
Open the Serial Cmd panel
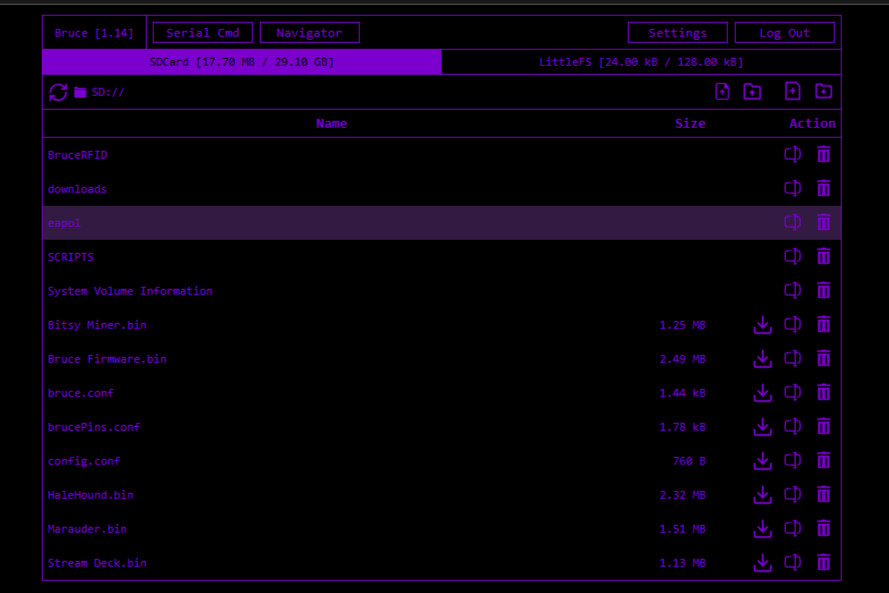(x=202, y=33)
